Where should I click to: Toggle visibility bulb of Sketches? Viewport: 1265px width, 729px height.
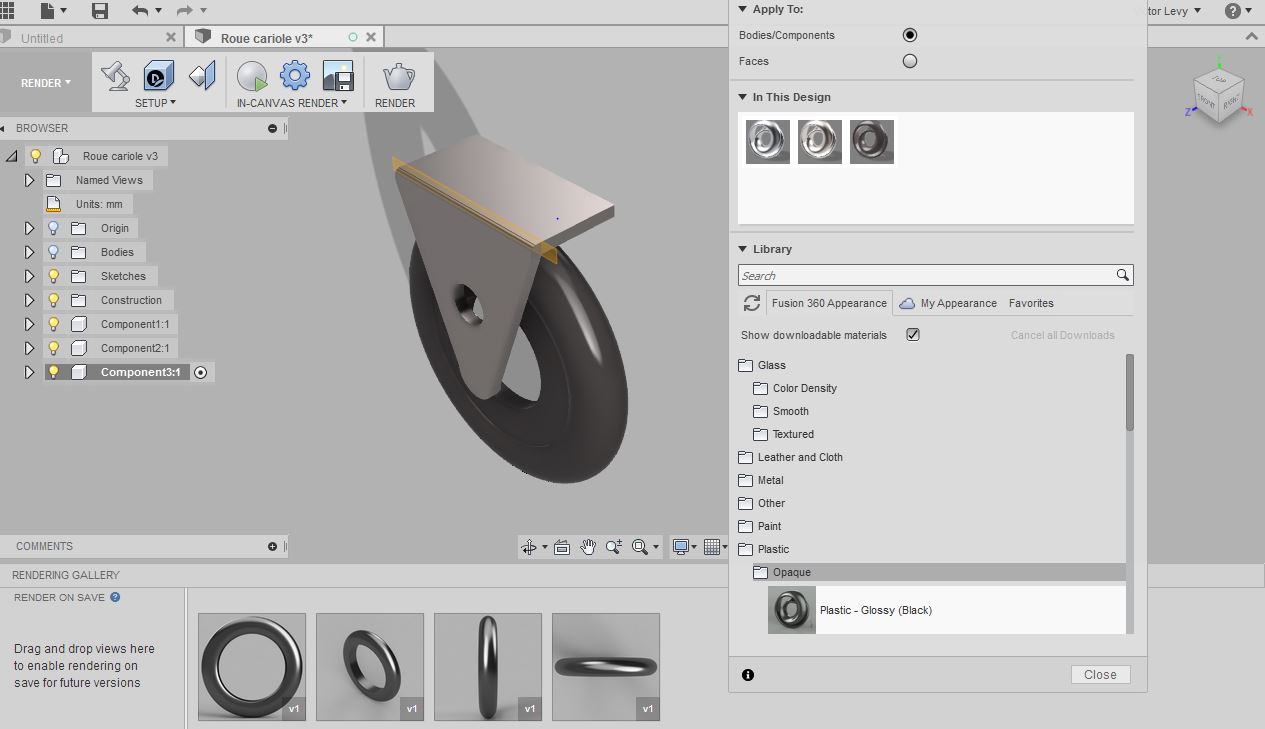tap(54, 276)
